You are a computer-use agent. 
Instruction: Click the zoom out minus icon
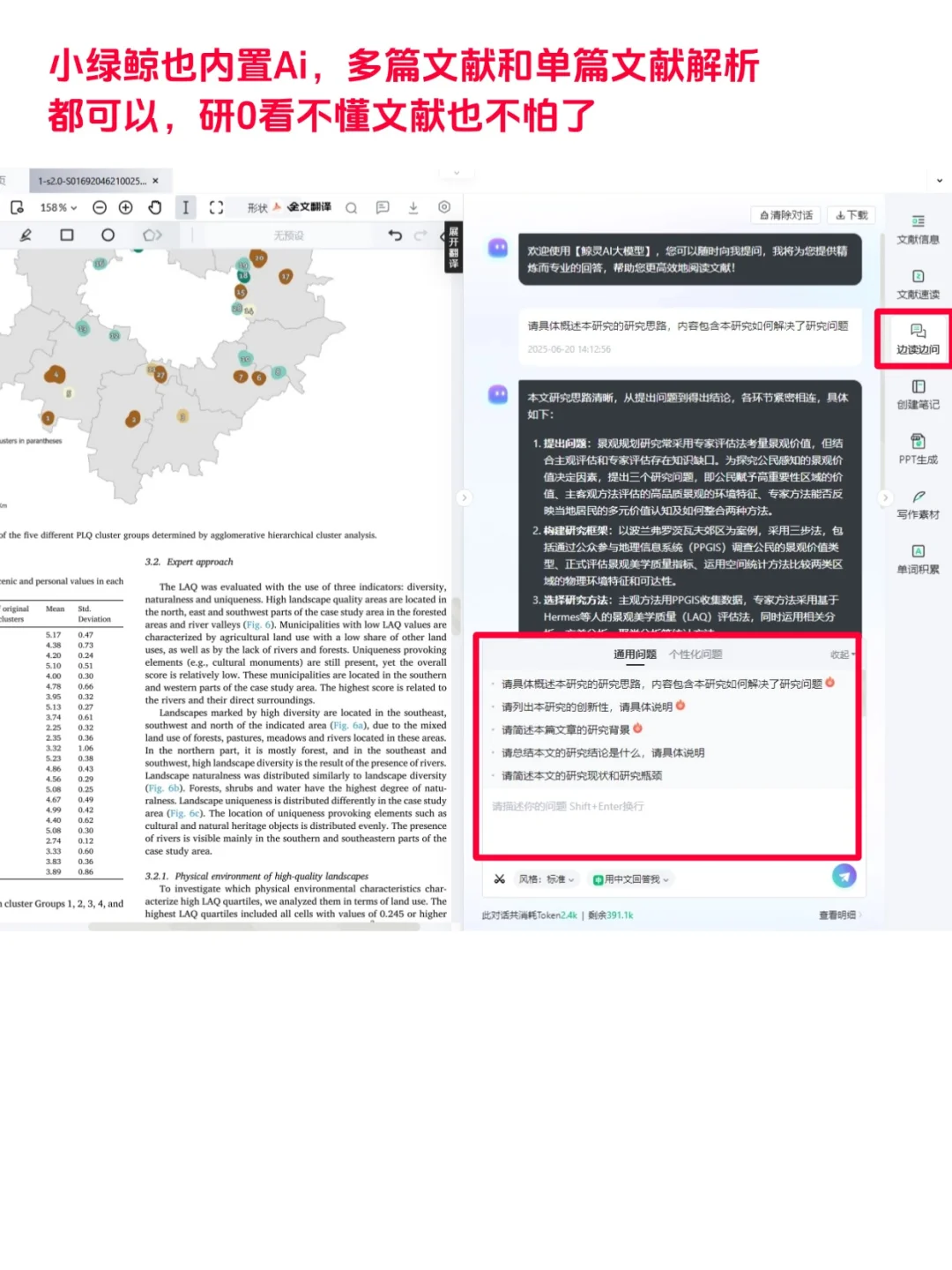click(100, 207)
